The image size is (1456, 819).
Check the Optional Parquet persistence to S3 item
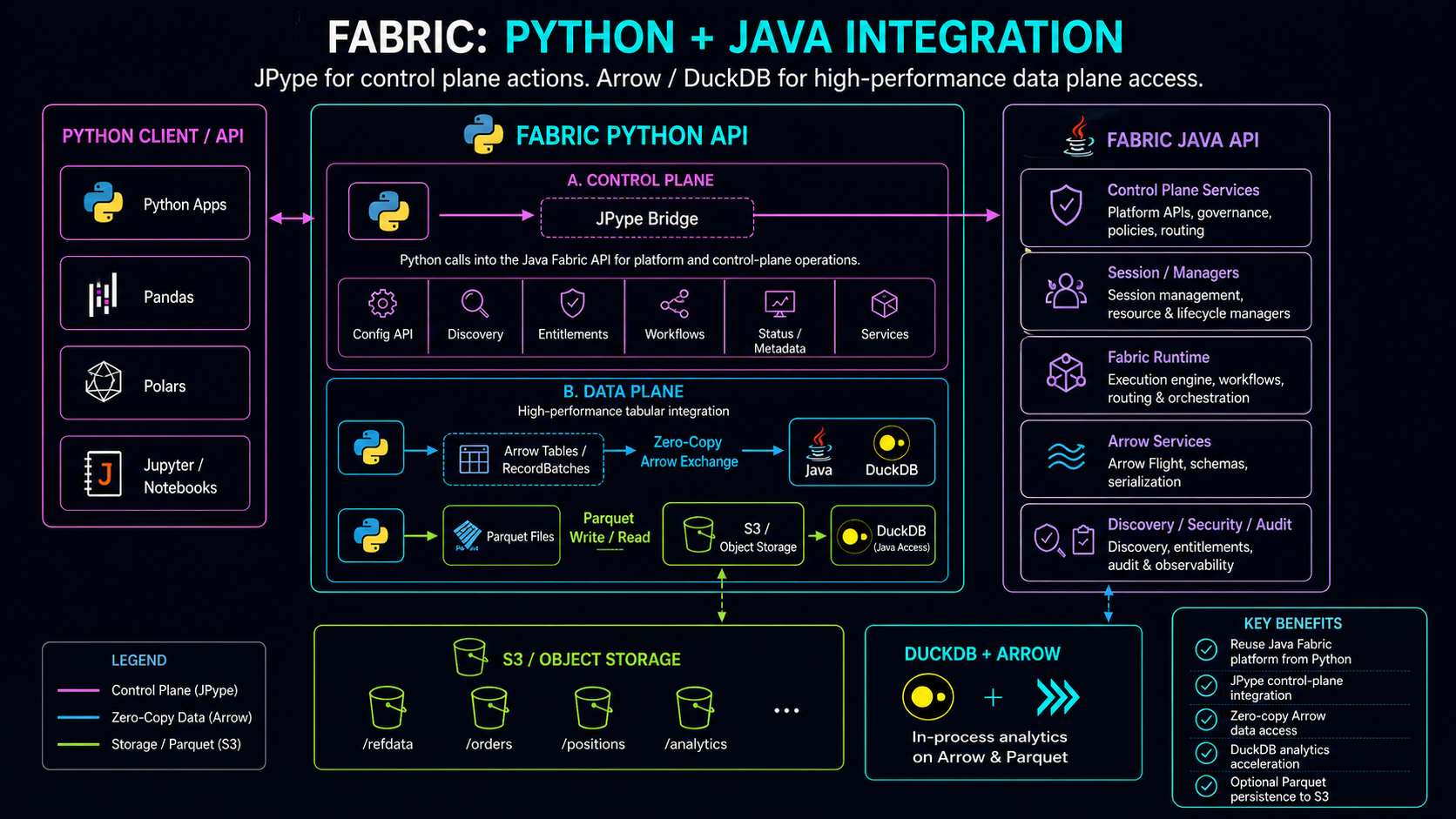(x=1206, y=786)
